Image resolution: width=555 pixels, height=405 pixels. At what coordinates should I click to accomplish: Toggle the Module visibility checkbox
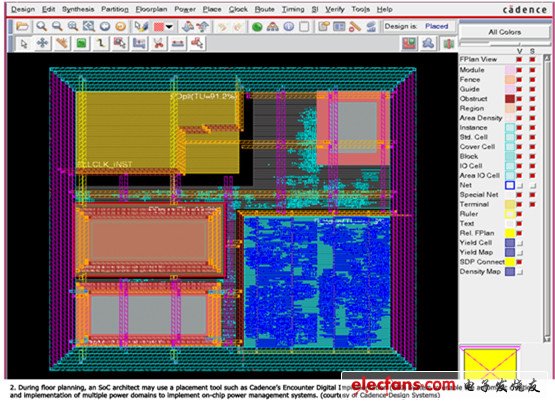point(519,70)
